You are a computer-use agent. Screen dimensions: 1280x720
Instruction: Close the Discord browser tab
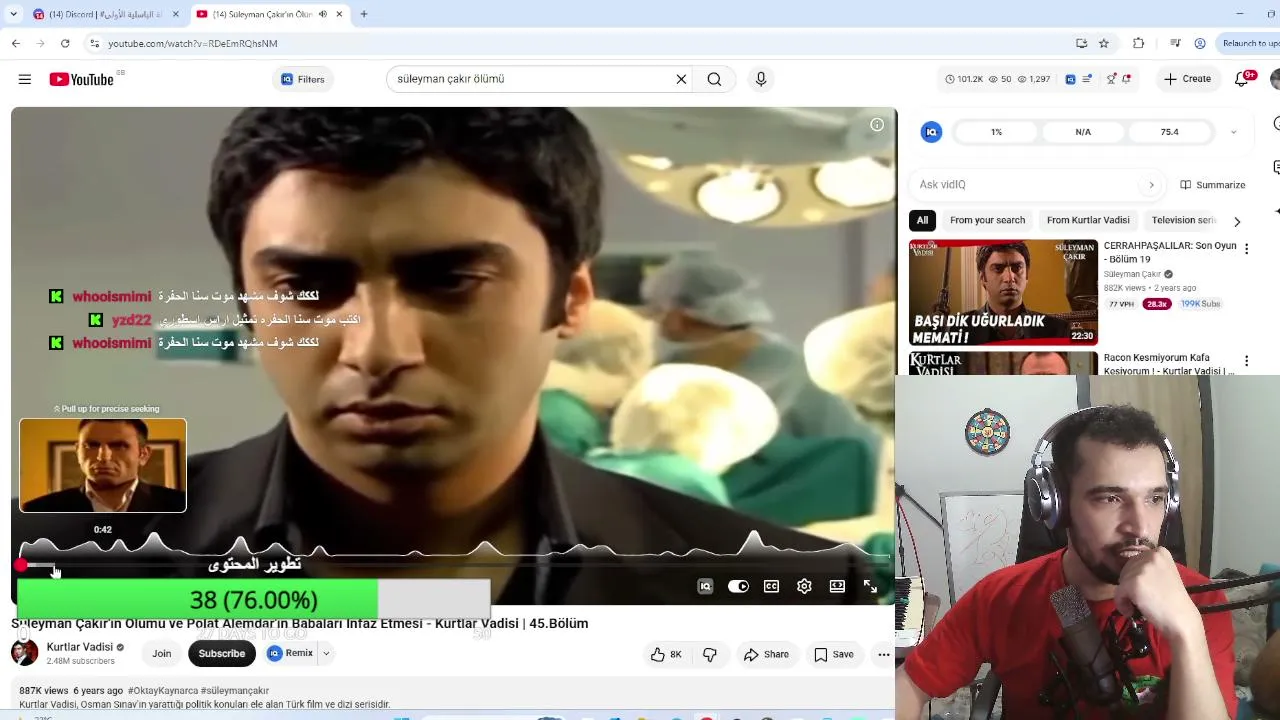coord(176,15)
